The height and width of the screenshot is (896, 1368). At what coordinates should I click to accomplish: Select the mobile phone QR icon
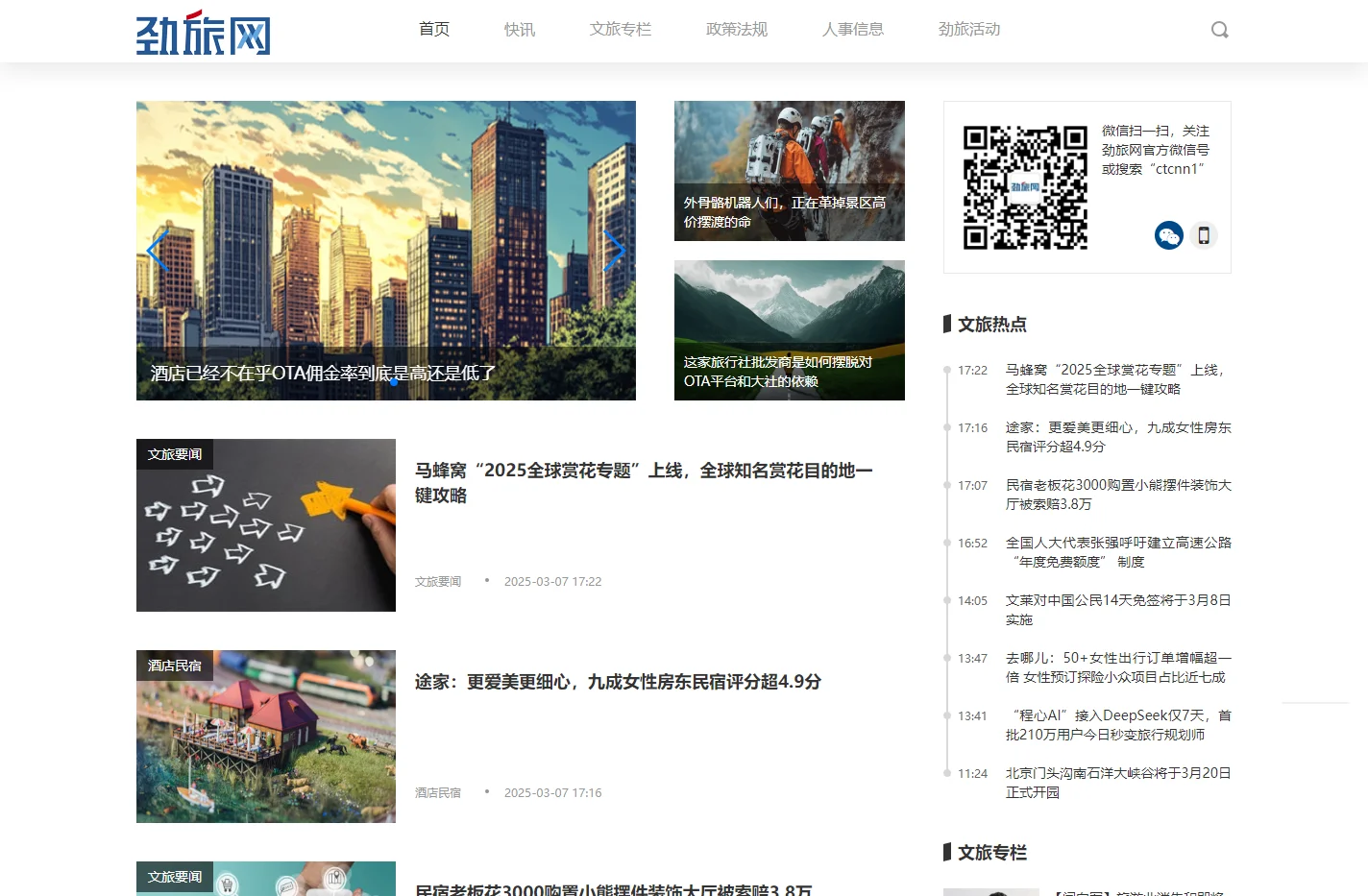click(1204, 235)
